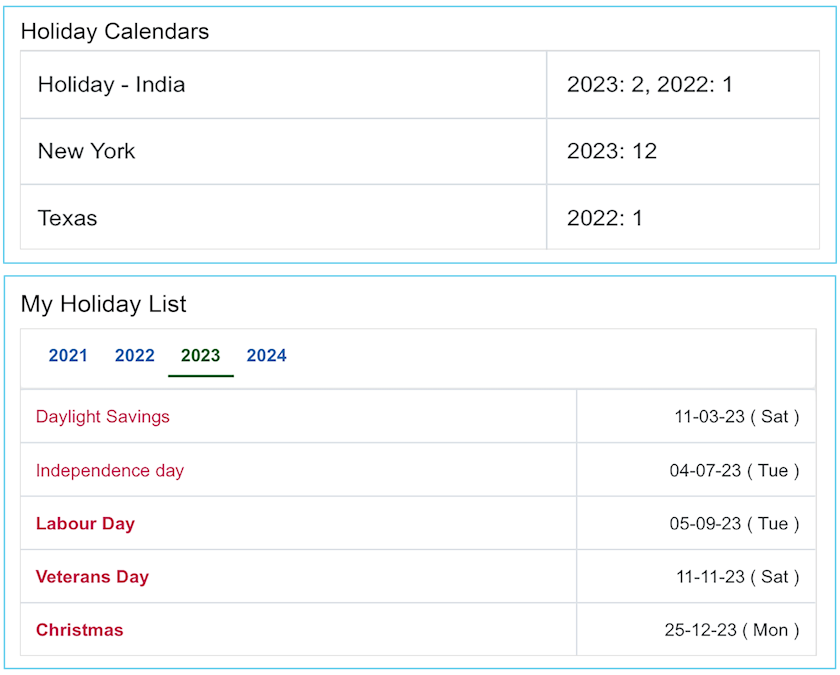Select the Independence day holiday
840x675 pixels.
pyautogui.click(x=110, y=471)
